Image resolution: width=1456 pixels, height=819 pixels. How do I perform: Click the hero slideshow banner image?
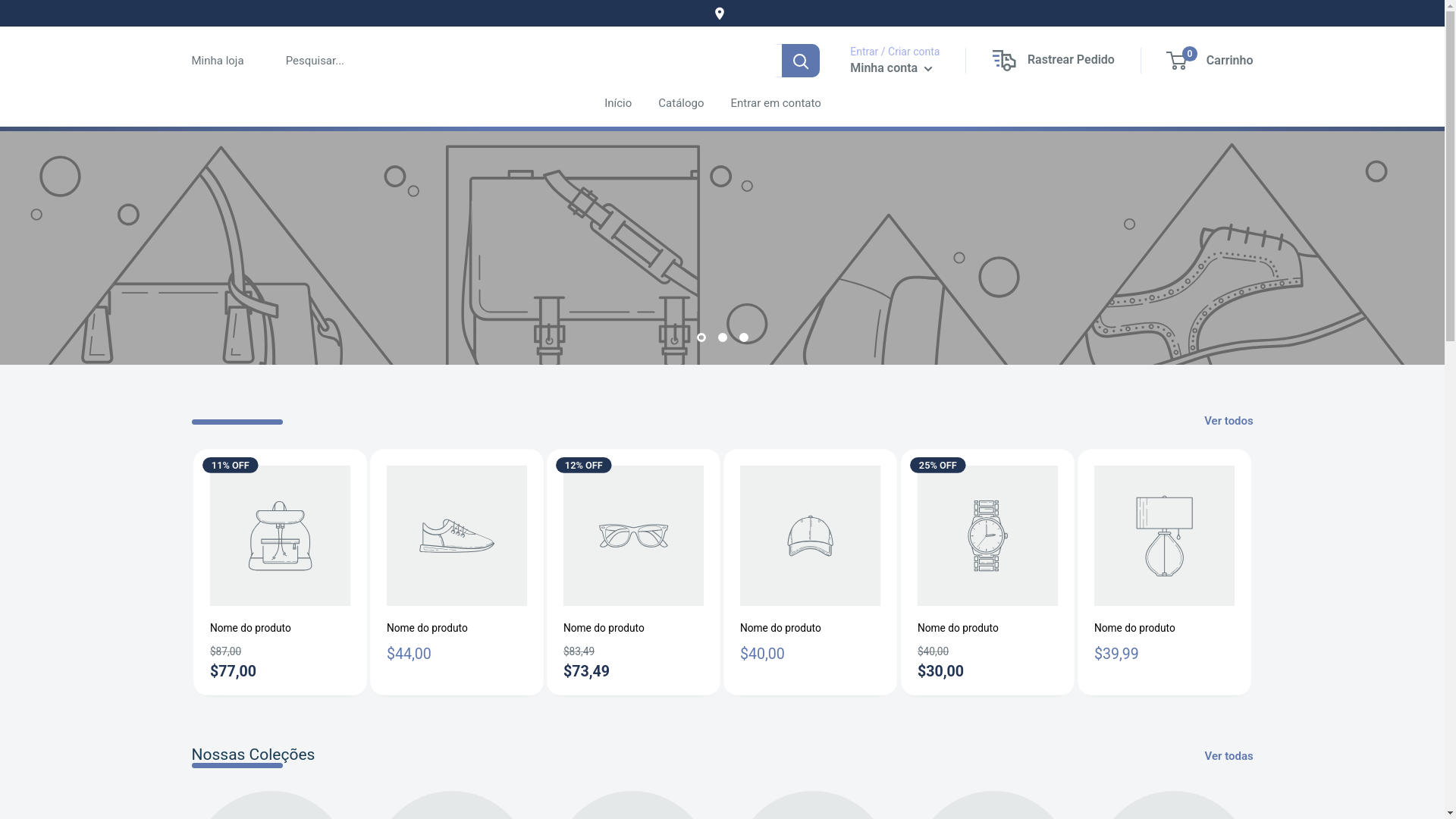click(x=722, y=248)
